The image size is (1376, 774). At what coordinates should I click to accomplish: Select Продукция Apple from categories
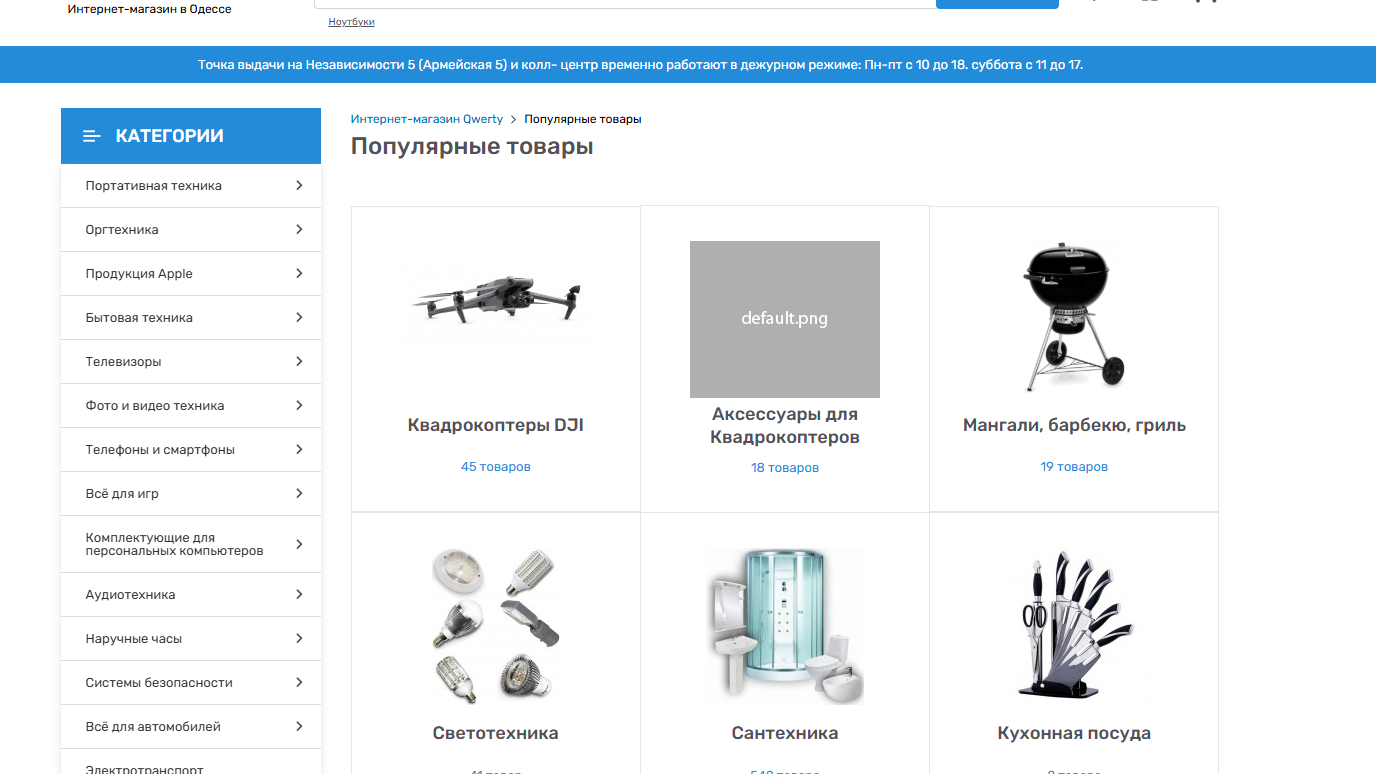click(139, 274)
